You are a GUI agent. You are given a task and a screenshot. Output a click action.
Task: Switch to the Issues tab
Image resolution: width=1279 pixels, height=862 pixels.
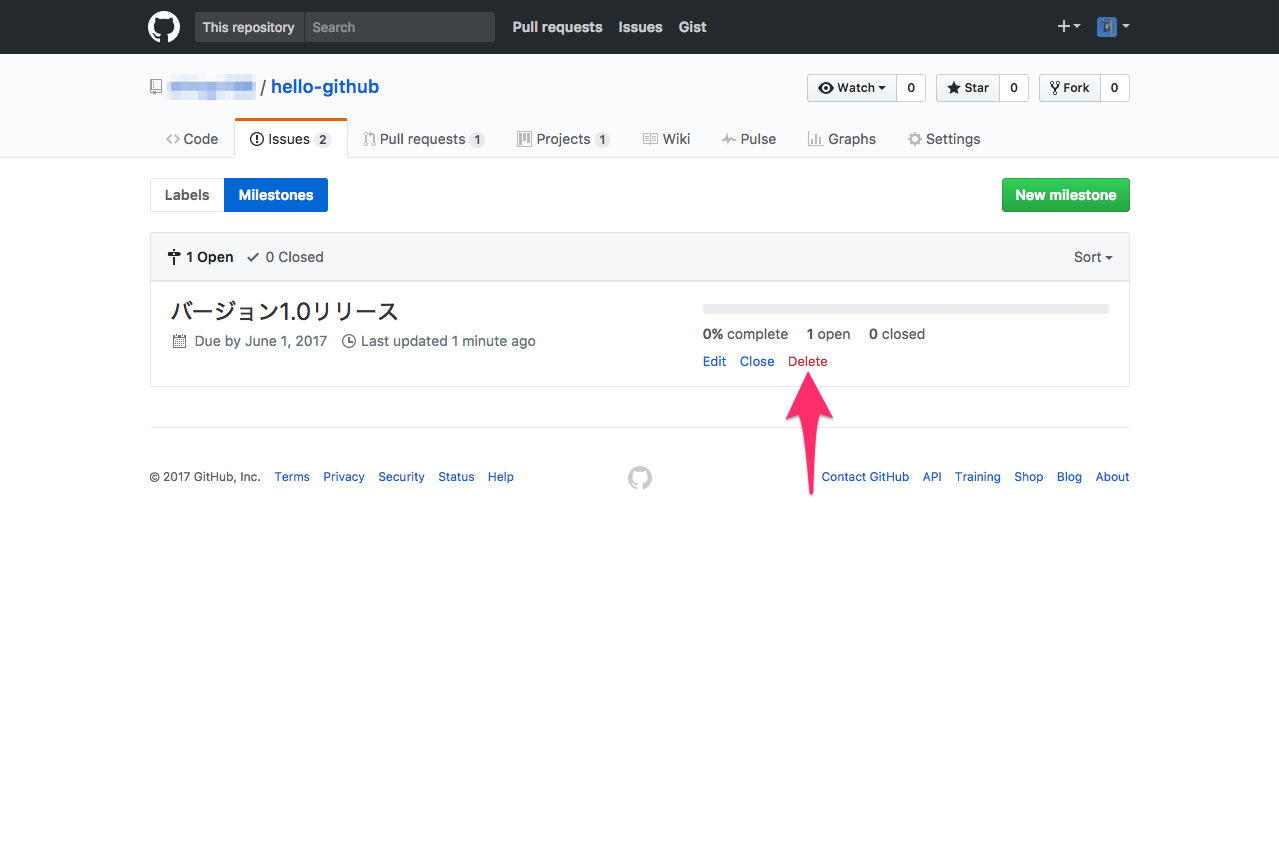287,138
